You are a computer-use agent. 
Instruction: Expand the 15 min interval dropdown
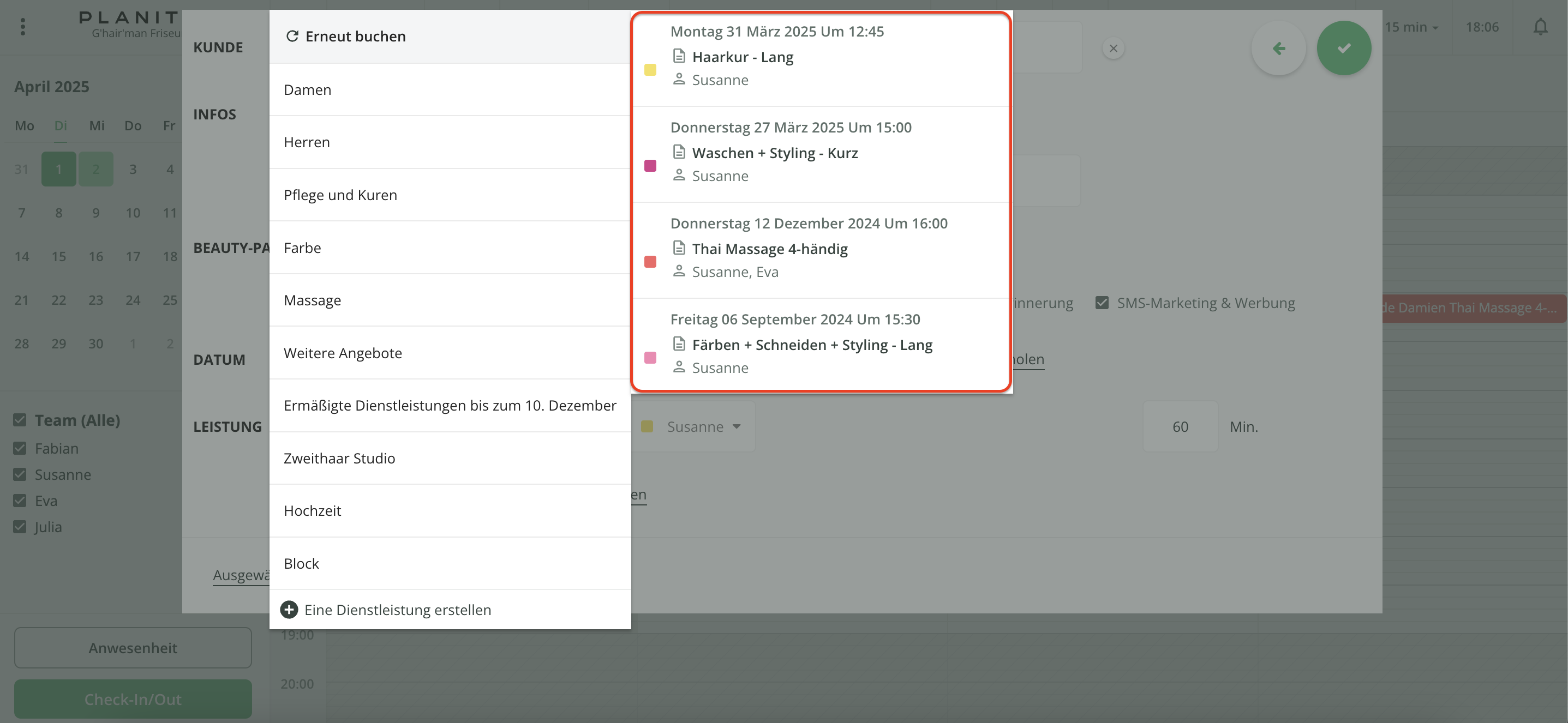[x=1411, y=27]
